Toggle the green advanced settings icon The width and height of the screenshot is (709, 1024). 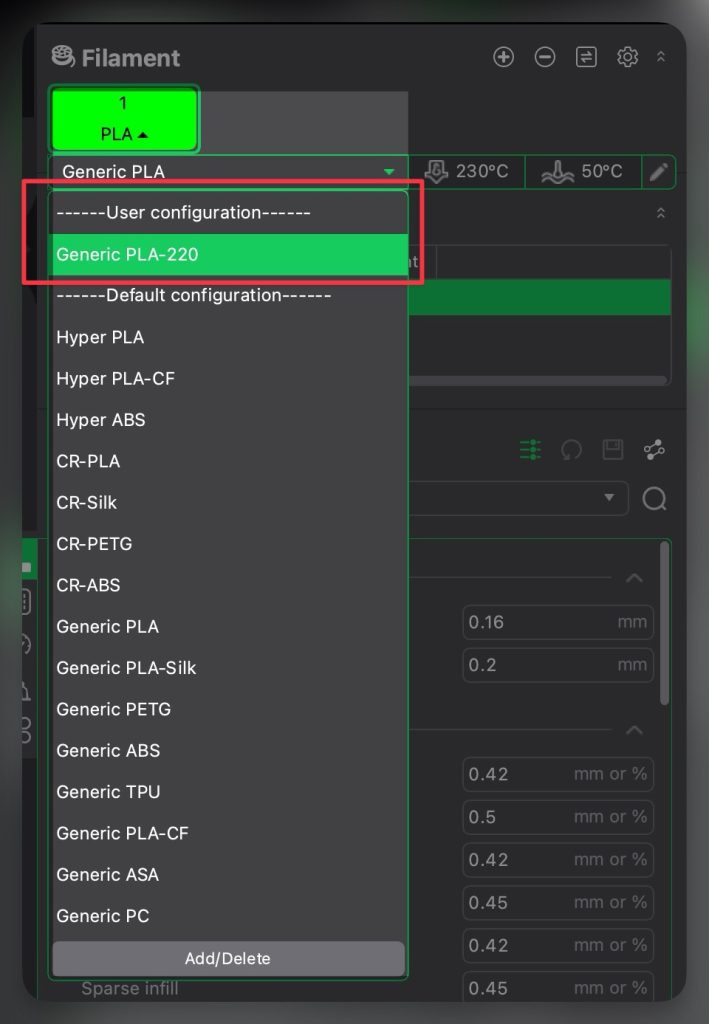[530, 450]
